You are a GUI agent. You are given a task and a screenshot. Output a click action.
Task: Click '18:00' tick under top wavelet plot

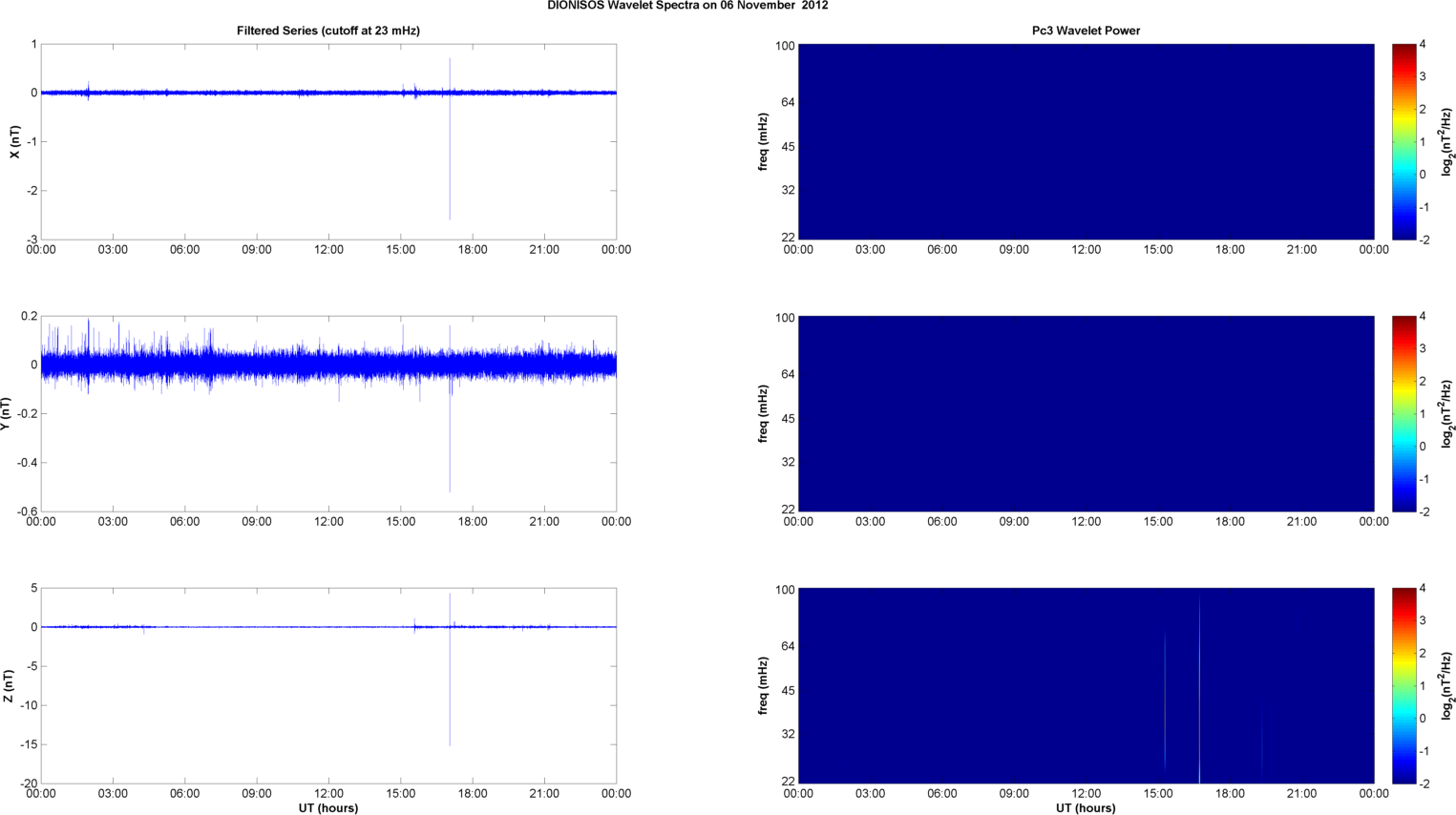coord(1230,250)
